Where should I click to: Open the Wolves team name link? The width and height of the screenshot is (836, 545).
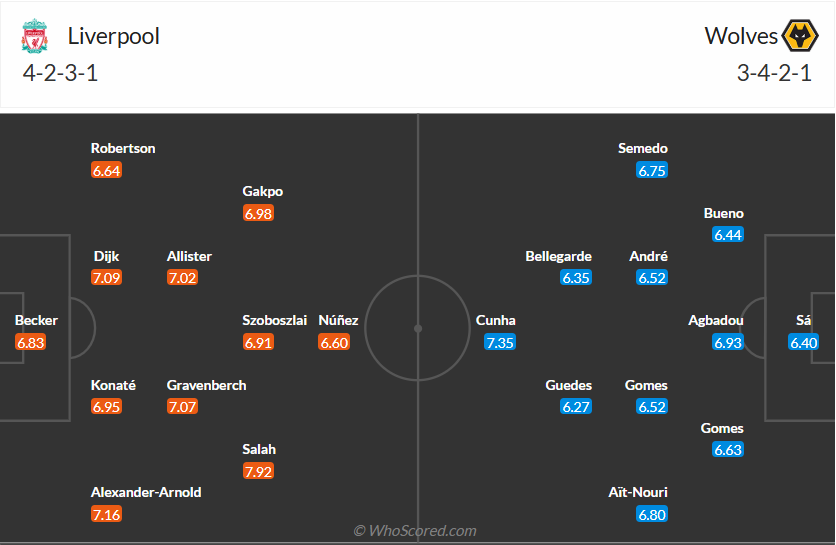(x=741, y=36)
